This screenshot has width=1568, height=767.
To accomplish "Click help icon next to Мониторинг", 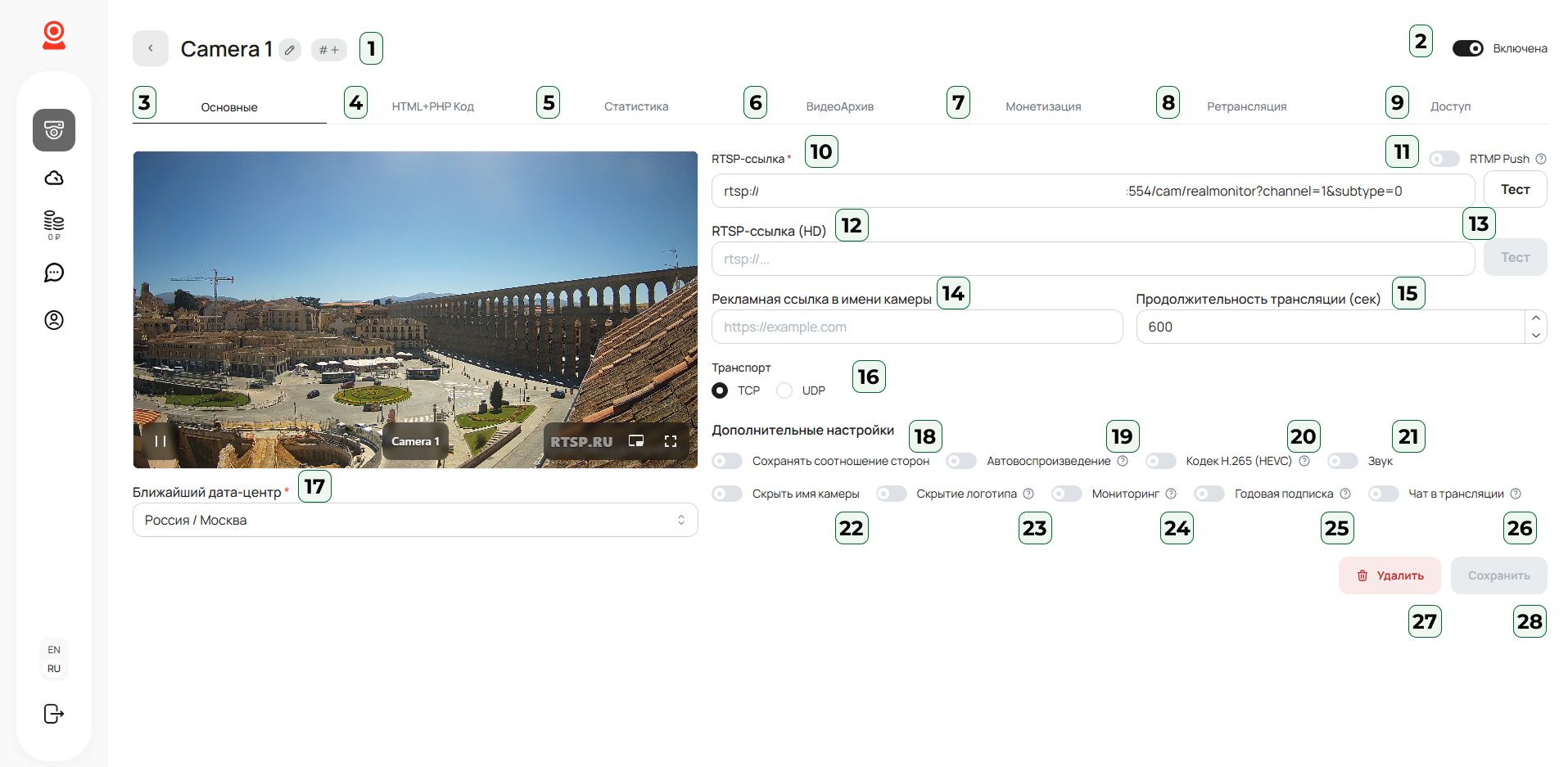I will pos(1171,494).
